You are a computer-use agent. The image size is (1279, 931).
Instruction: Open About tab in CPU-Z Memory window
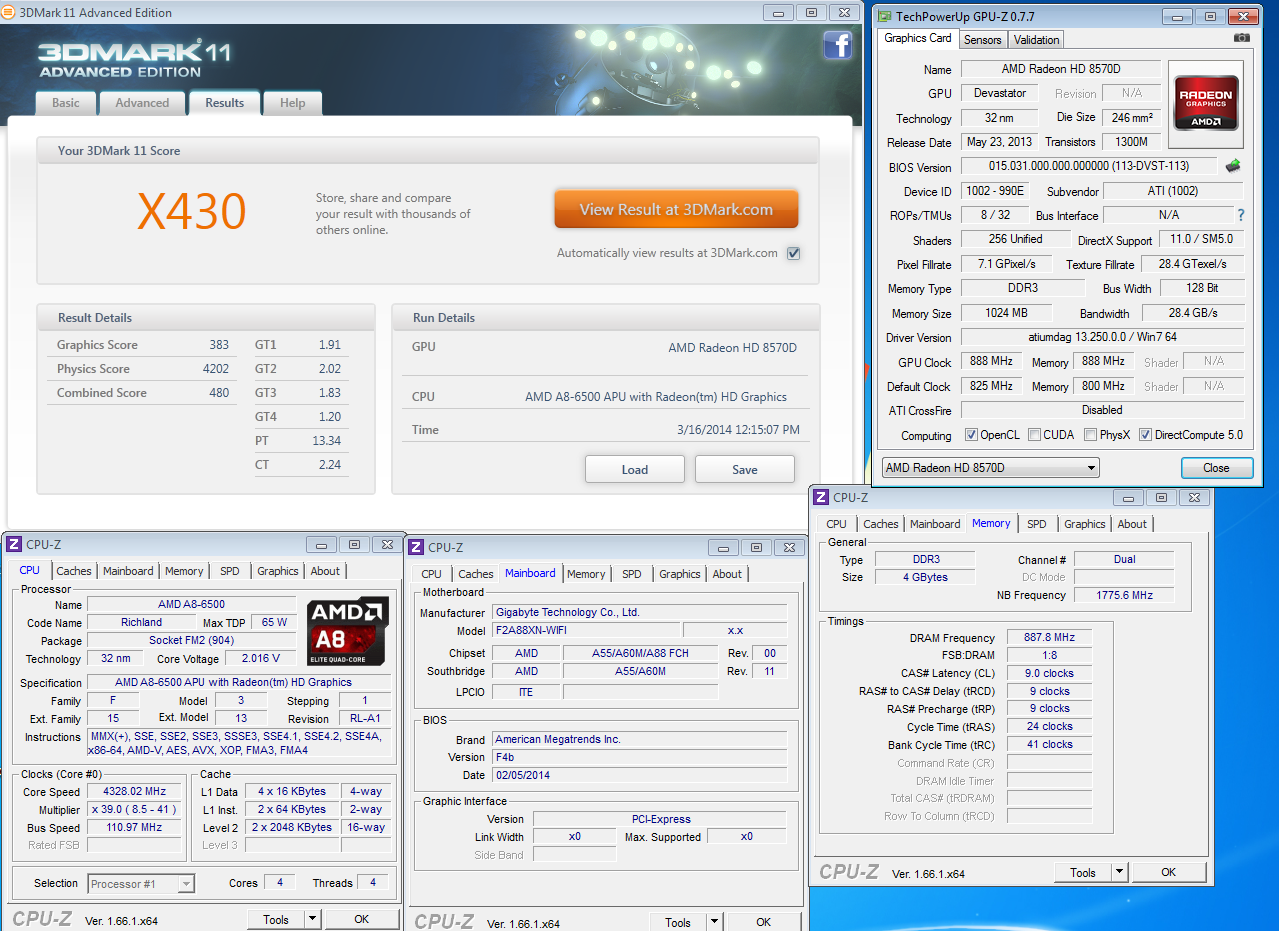(x=1132, y=524)
